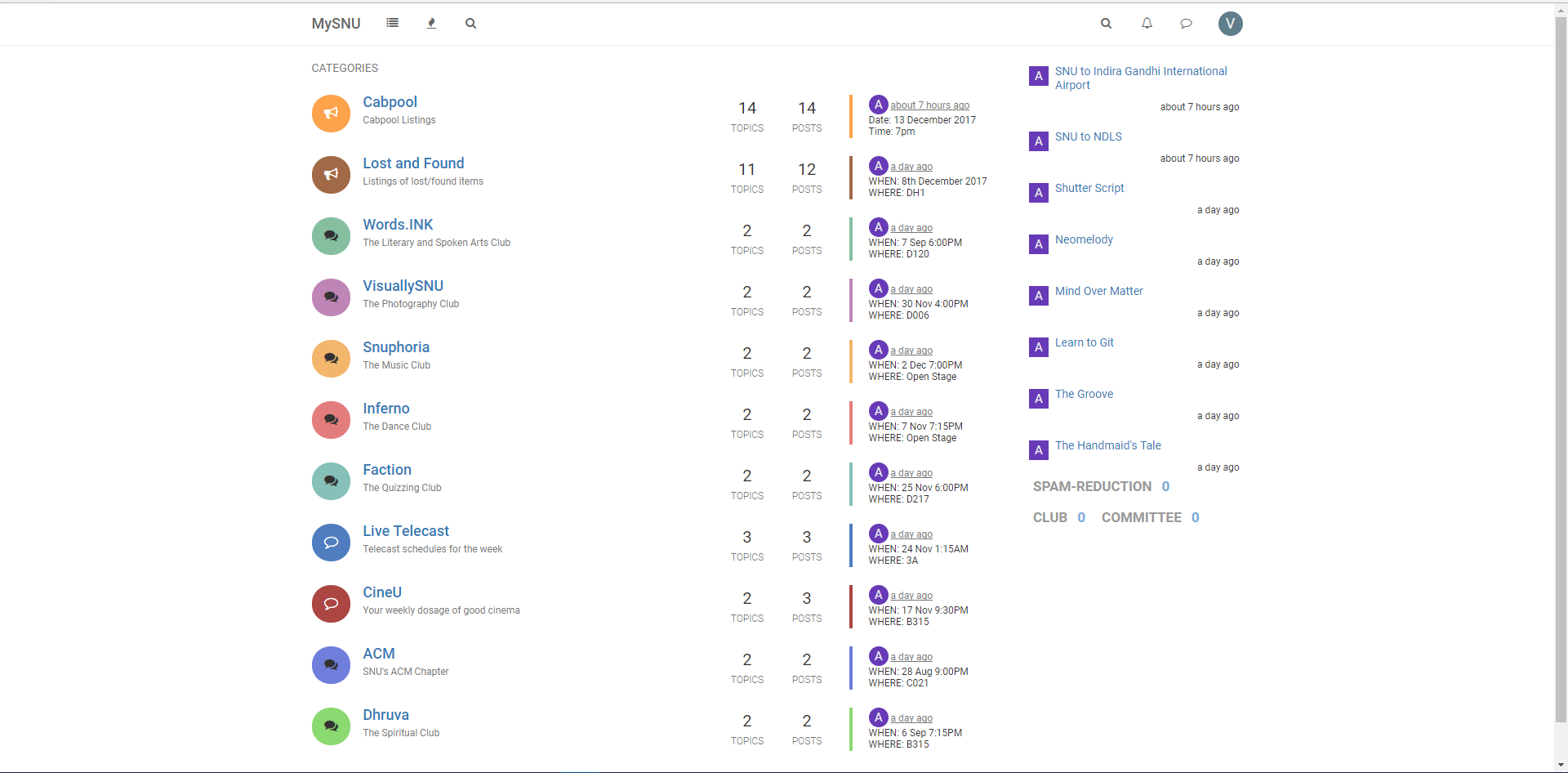Screen dimensions: 1568x773
Task: Open the new topic pencil icon
Action: 430,23
